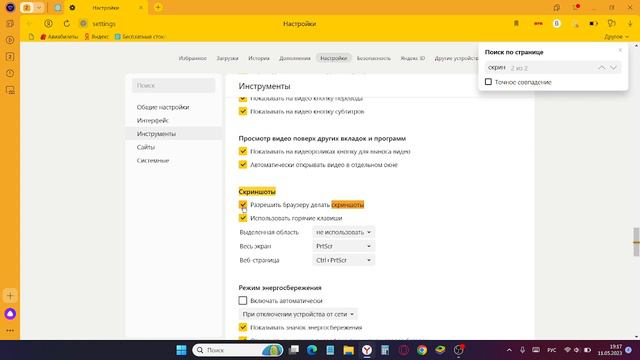
Task: Switch to Избранное tab
Action: click(193, 58)
